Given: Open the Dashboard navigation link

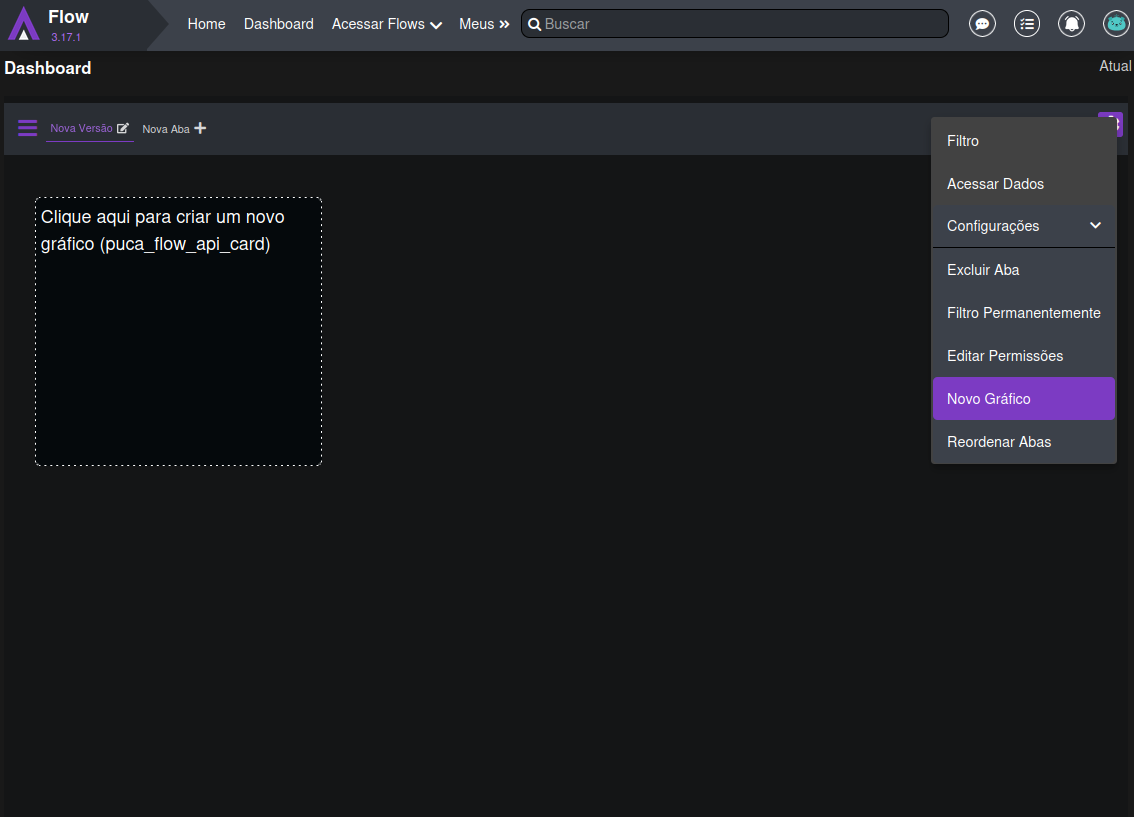Looking at the screenshot, I should click(x=278, y=24).
